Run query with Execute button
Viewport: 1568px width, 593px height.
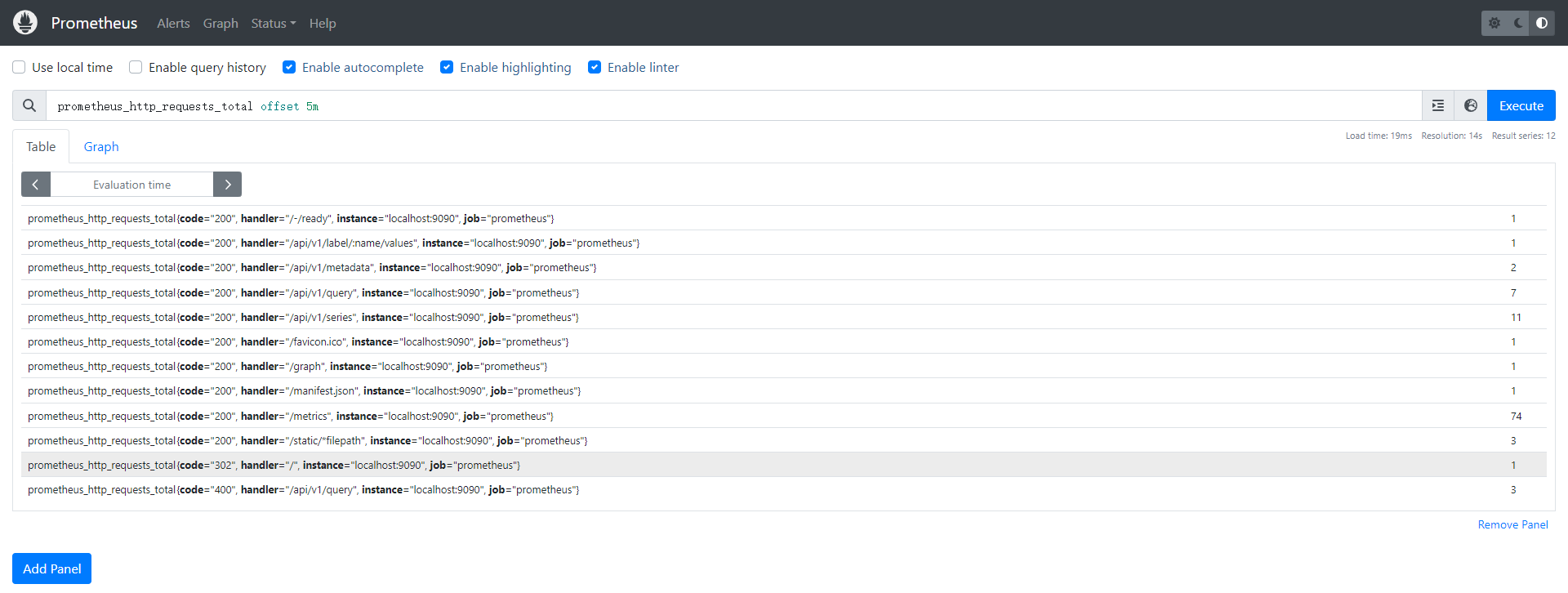tap(1521, 105)
